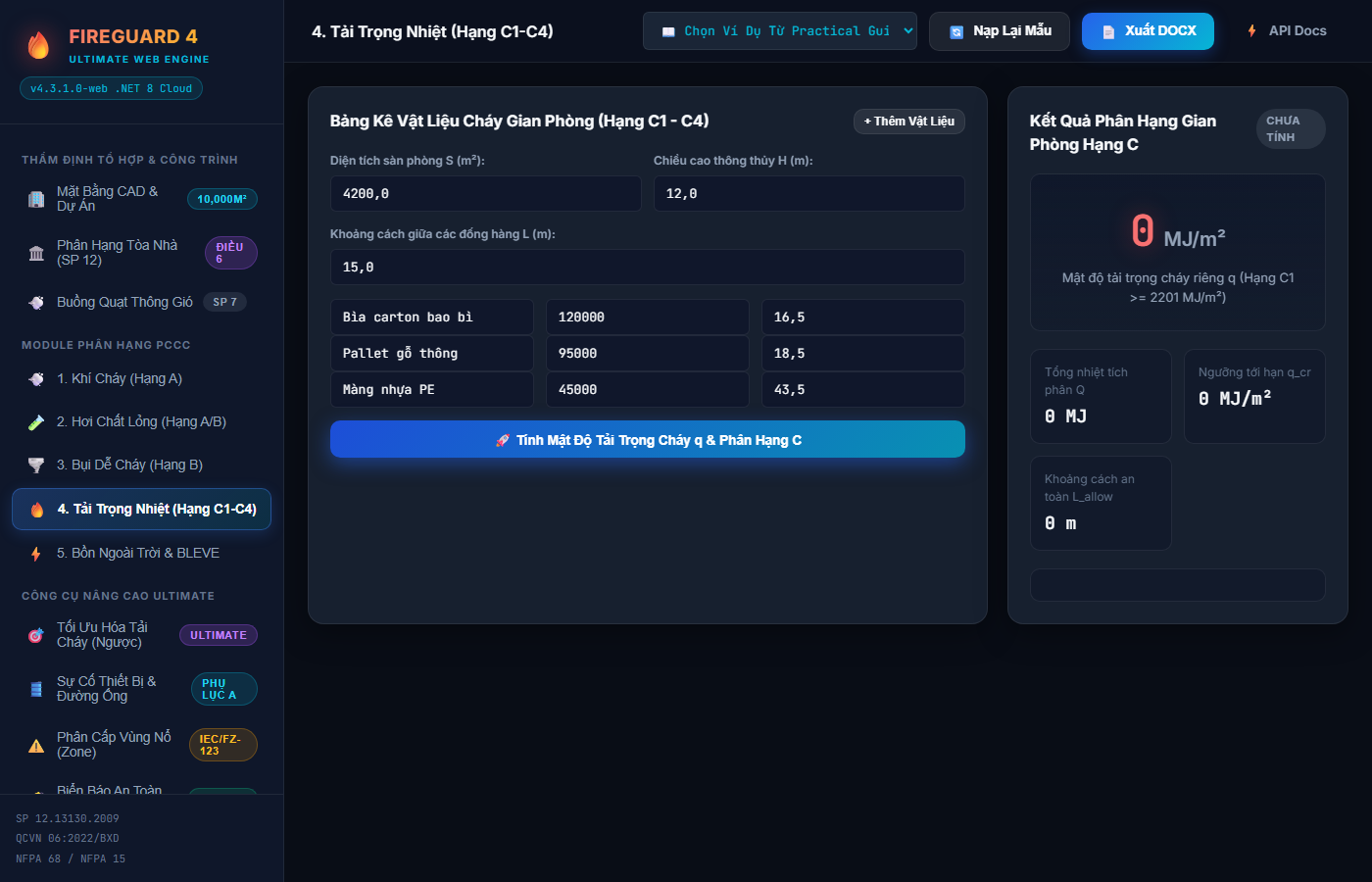
Task: Click the ULTIMATE badge
Action: click(219, 635)
